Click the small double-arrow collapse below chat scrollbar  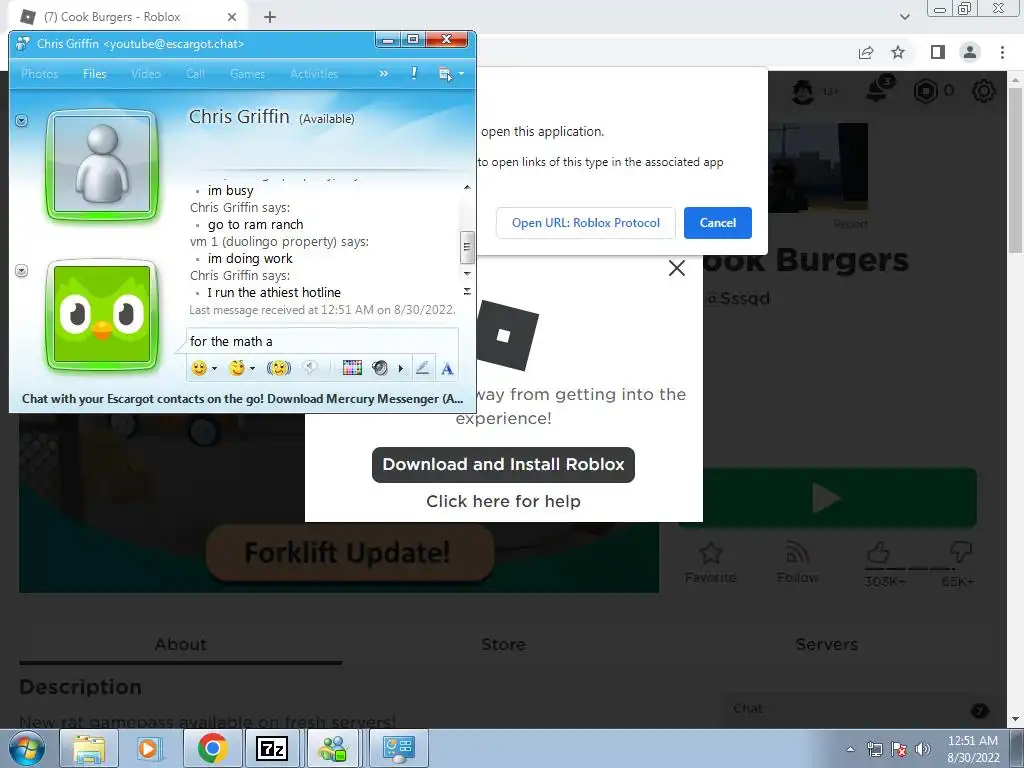tap(467, 291)
